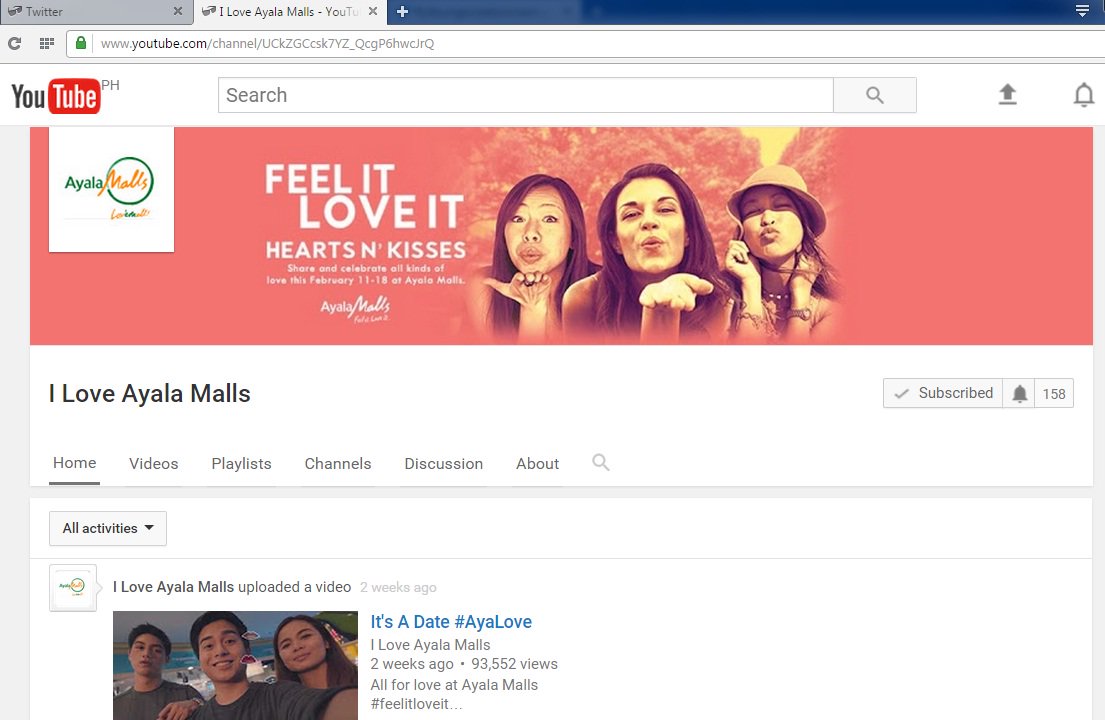Click the browser address bar URL
The width and height of the screenshot is (1105, 720).
click(267, 44)
